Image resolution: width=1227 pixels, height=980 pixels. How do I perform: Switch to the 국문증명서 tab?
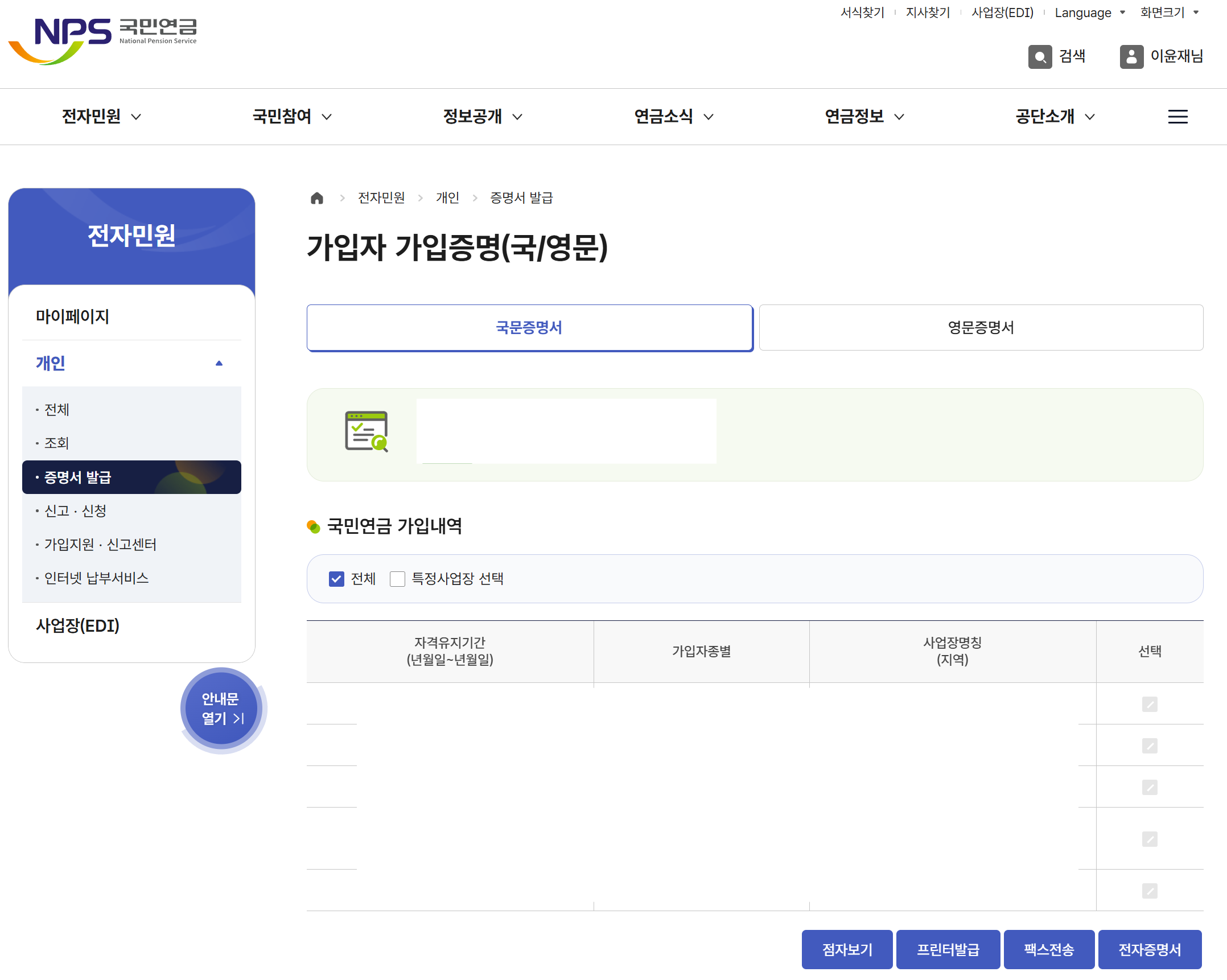529,328
